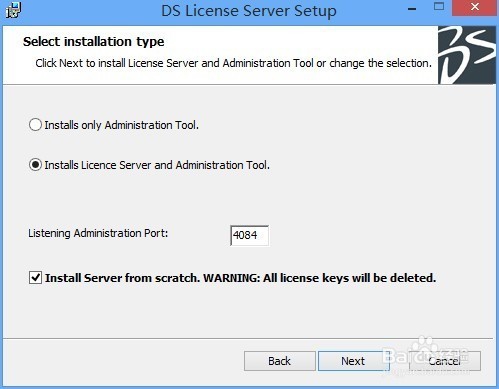Proceed with the Next button
The height and width of the screenshot is (389, 499).
click(x=353, y=361)
